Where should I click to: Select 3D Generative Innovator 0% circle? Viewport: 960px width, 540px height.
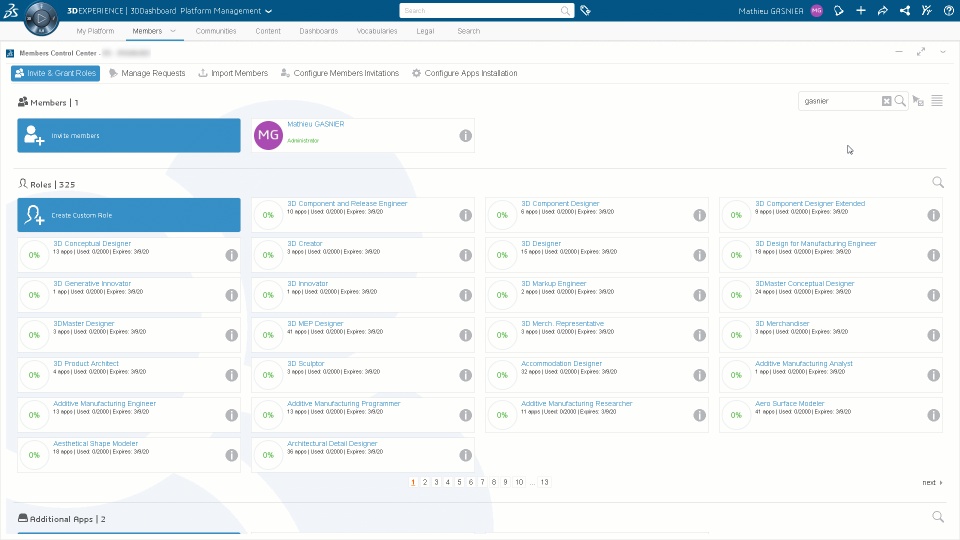pyautogui.click(x=34, y=295)
